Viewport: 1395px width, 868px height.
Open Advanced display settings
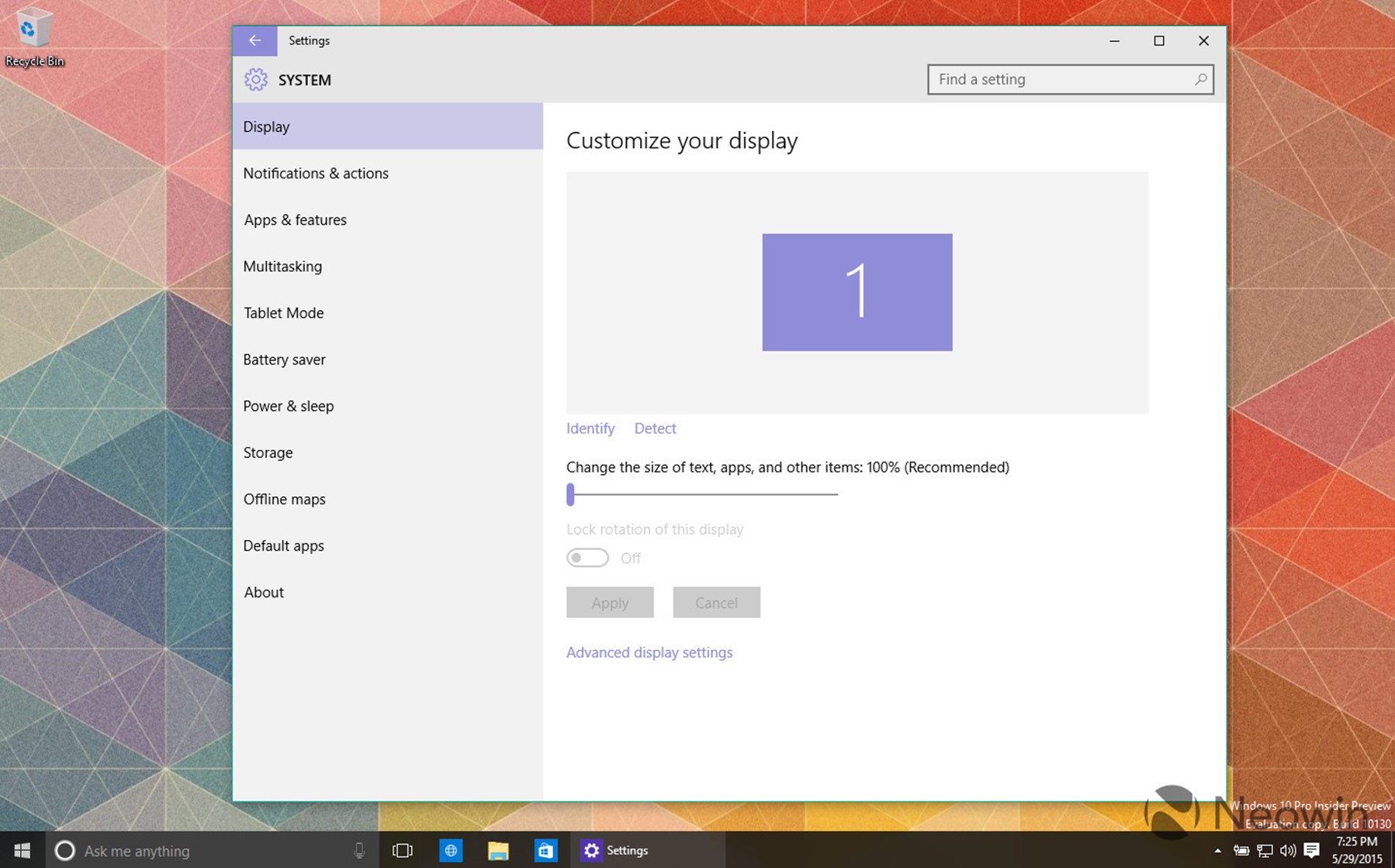(649, 652)
